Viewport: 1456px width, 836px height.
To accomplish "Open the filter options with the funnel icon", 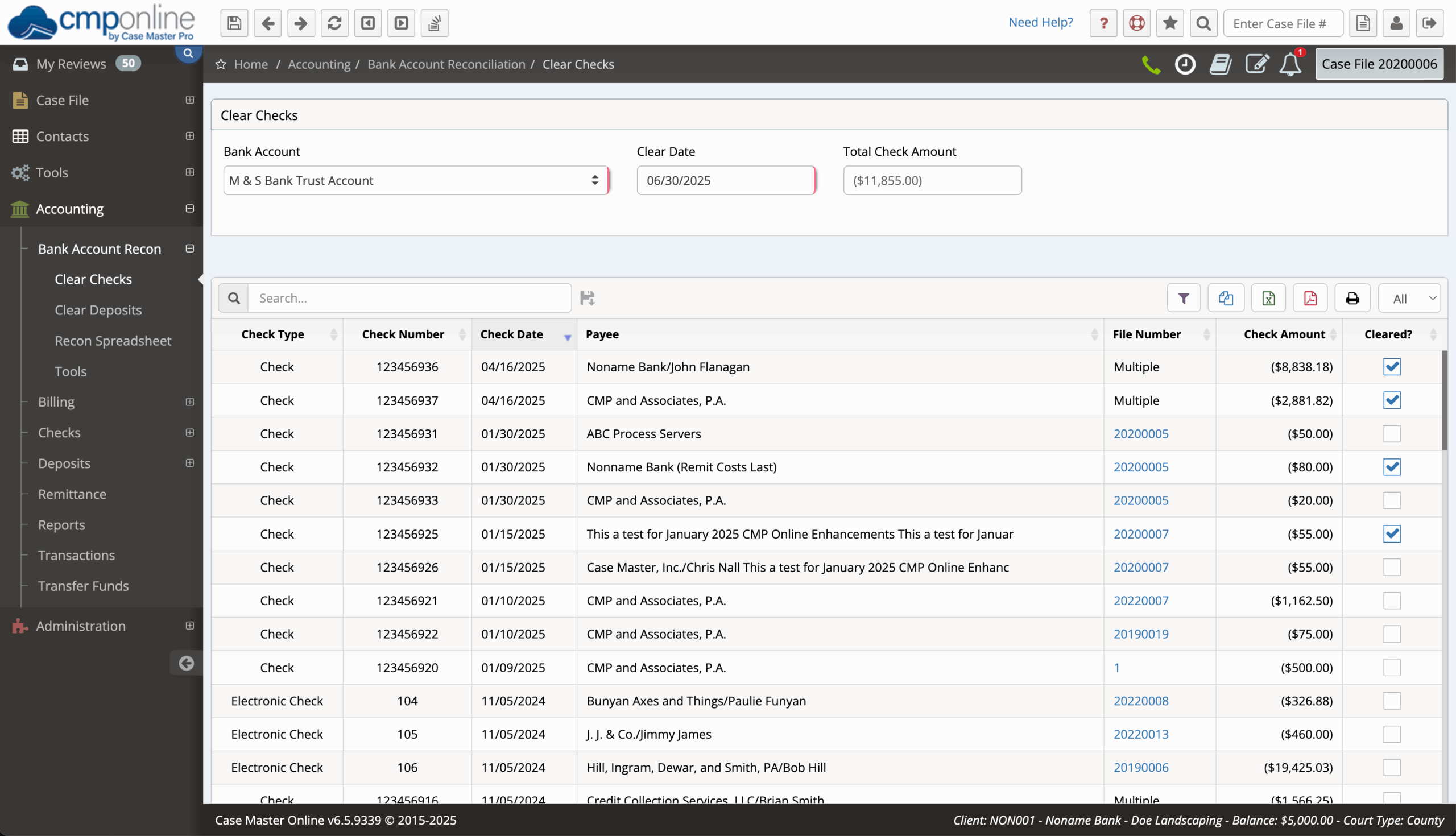I will (x=1184, y=297).
